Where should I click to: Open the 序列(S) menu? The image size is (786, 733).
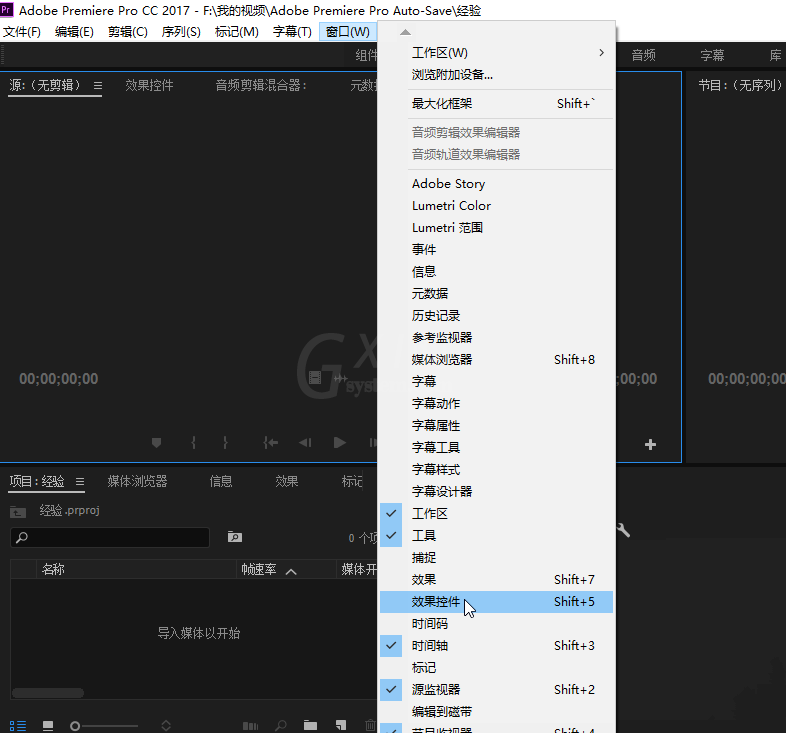[181, 32]
